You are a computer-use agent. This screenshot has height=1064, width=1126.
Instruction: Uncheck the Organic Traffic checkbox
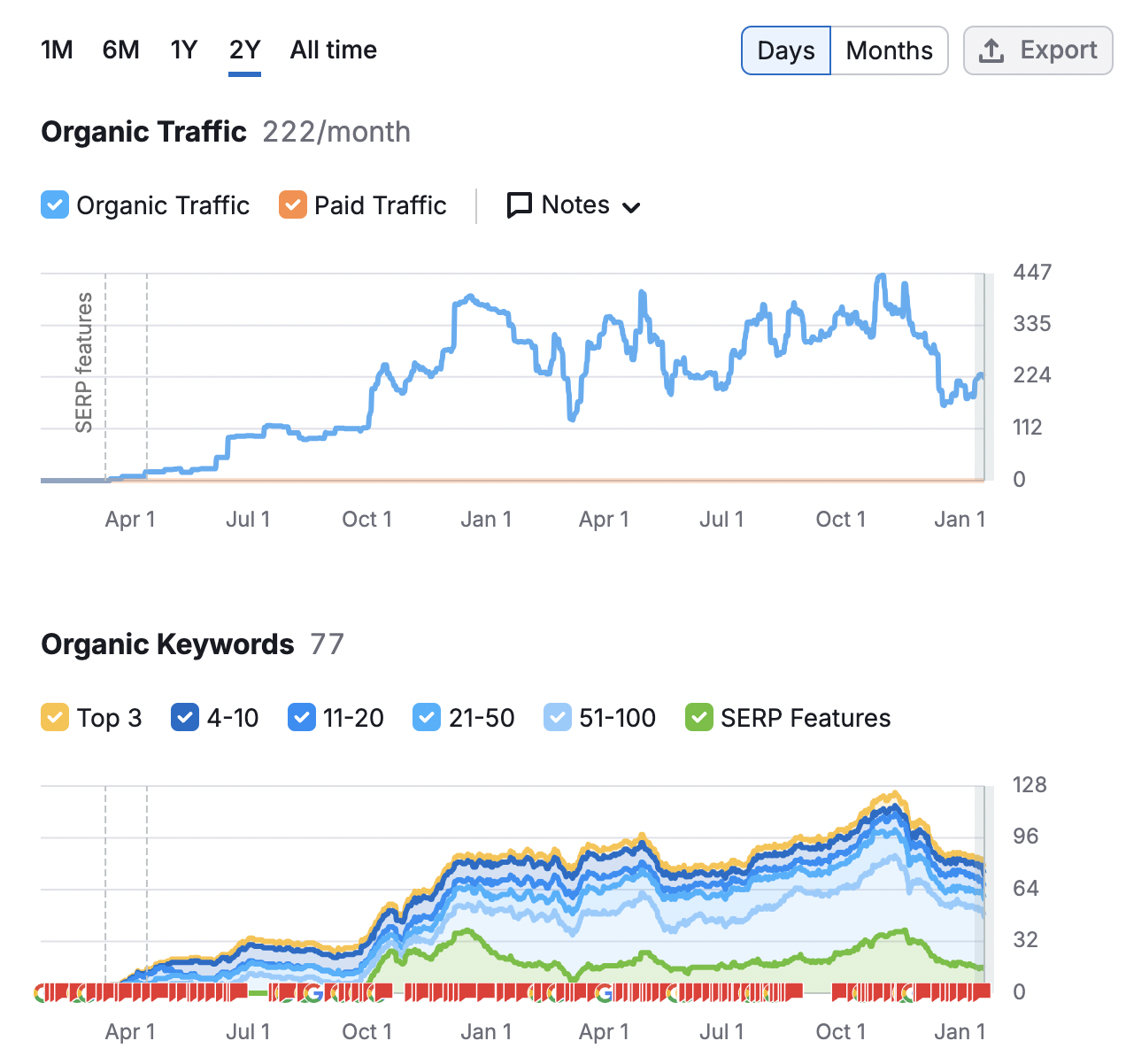pos(55,205)
